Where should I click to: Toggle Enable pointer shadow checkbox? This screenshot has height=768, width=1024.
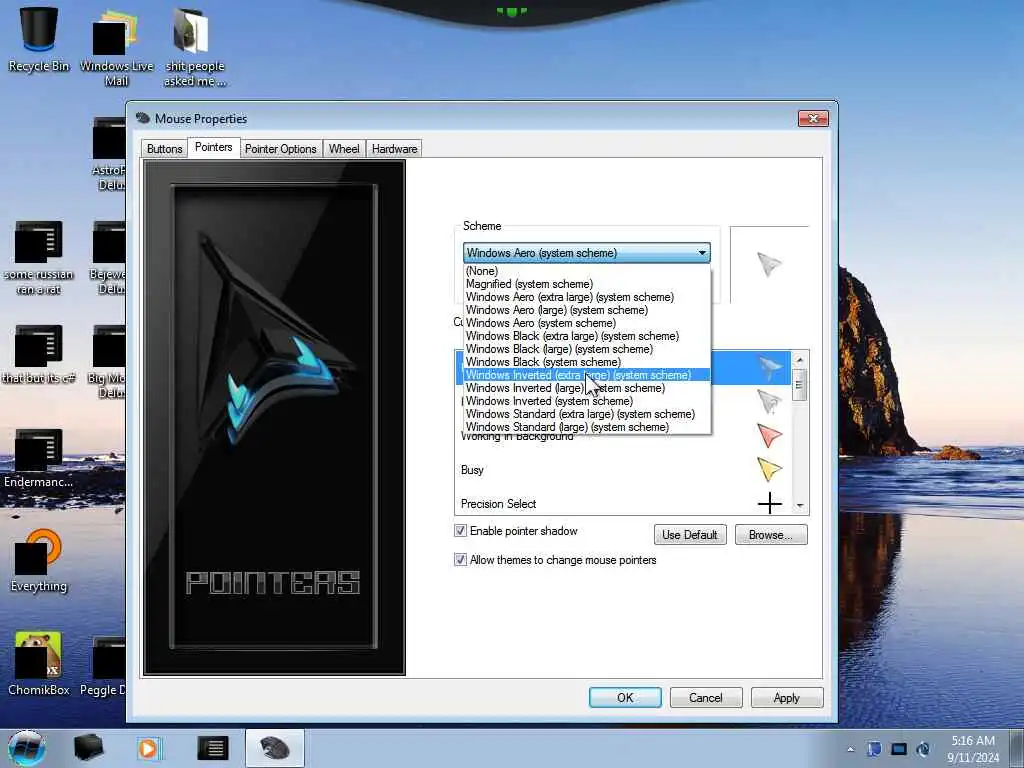(x=460, y=530)
